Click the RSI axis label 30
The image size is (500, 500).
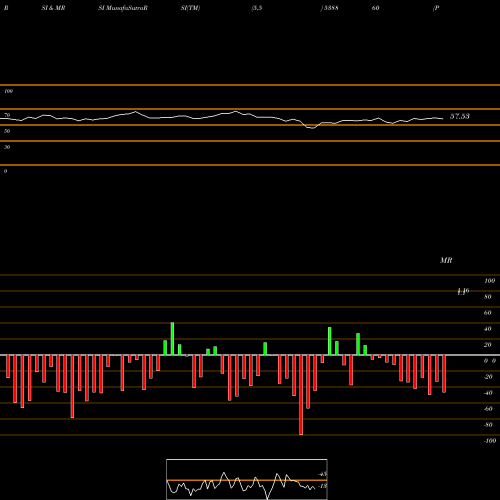click(x=7, y=147)
